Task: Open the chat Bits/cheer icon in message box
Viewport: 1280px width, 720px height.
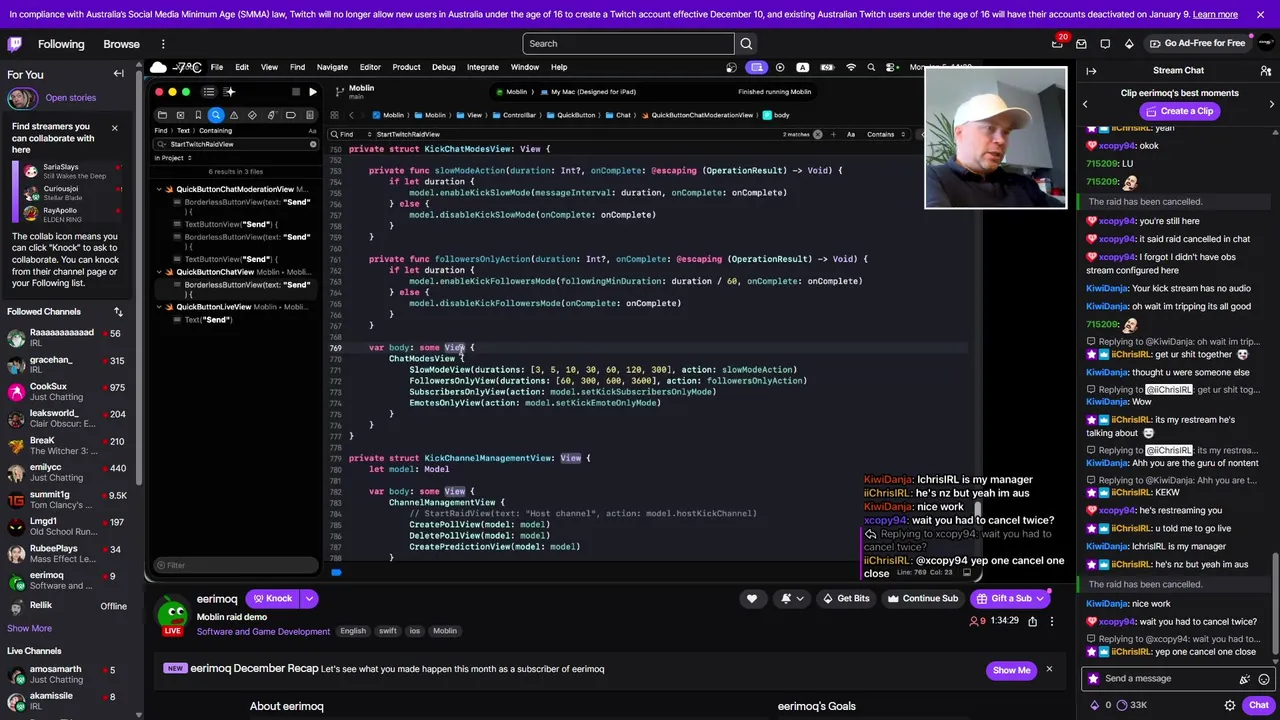Action: (1244, 678)
